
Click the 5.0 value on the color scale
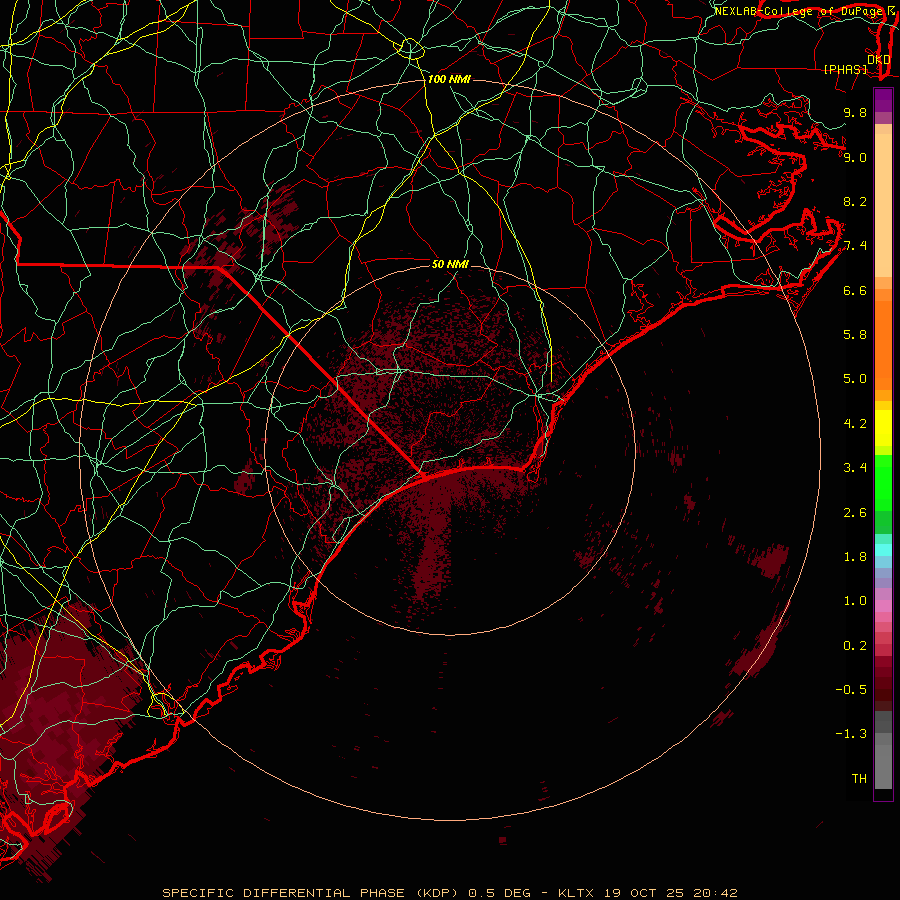pyautogui.click(x=855, y=379)
